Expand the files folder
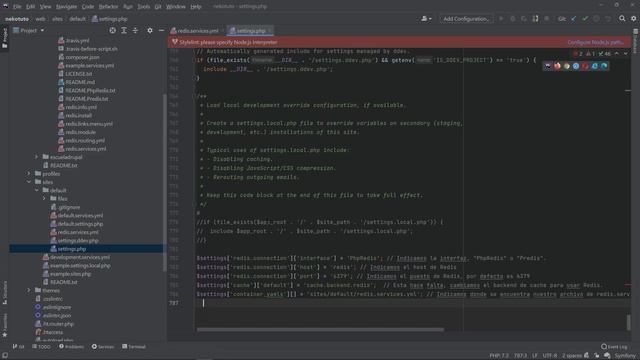This screenshot has height=360, width=640. point(44,199)
